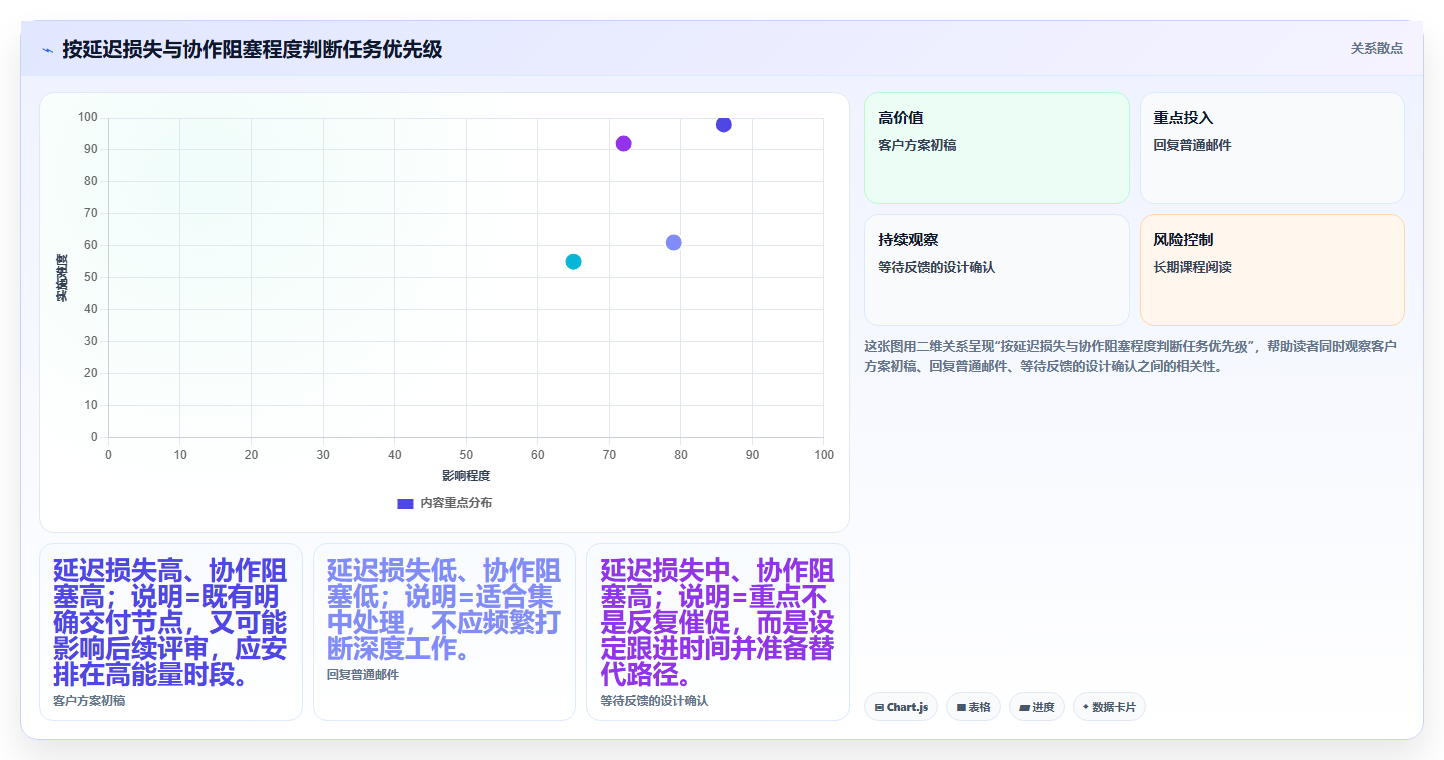Click the 进度 tag chip
Viewport: 1444px width, 760px height.
click(1037, 707)
